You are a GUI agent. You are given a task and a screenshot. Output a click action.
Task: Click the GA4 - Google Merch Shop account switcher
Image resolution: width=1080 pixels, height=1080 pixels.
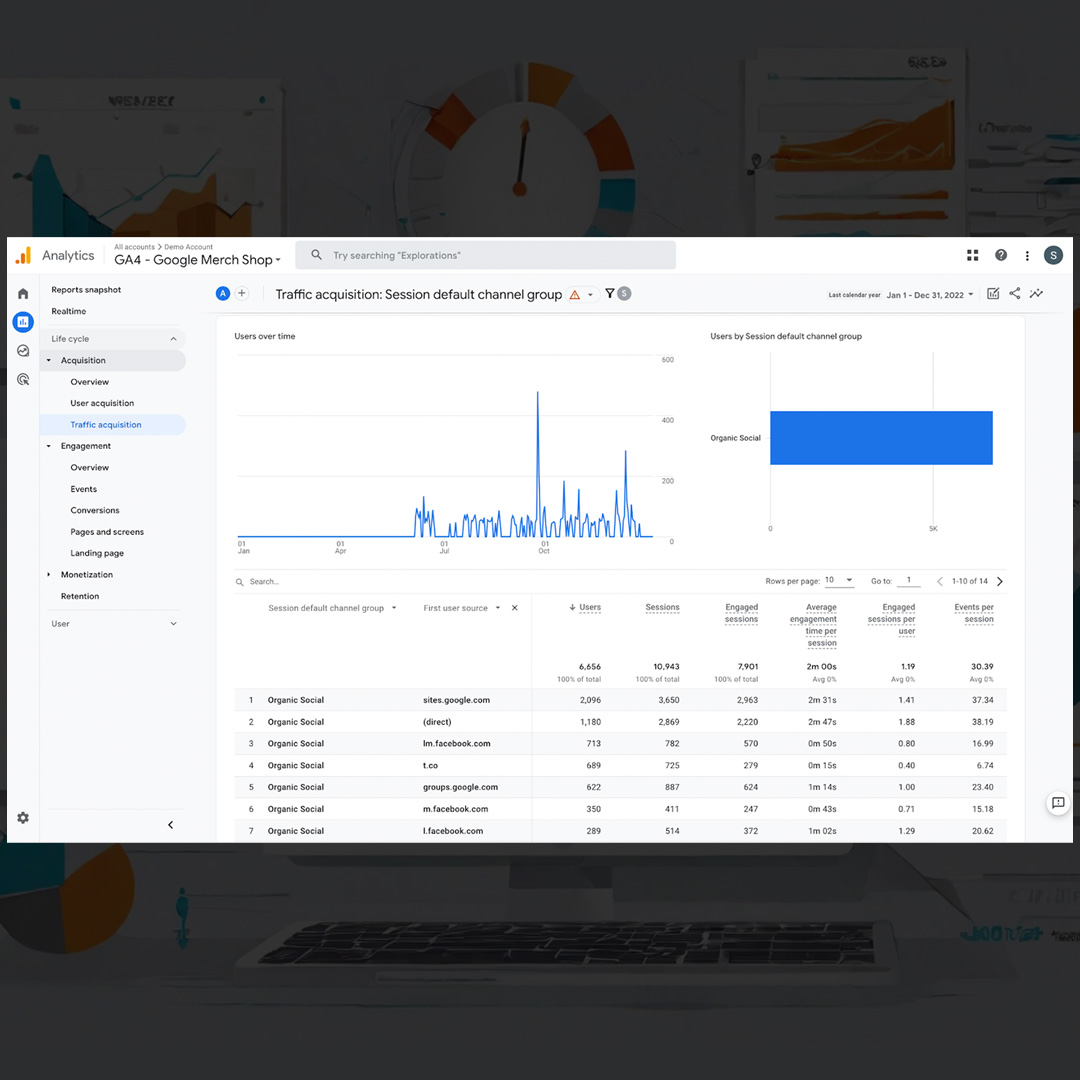point(195,259)
